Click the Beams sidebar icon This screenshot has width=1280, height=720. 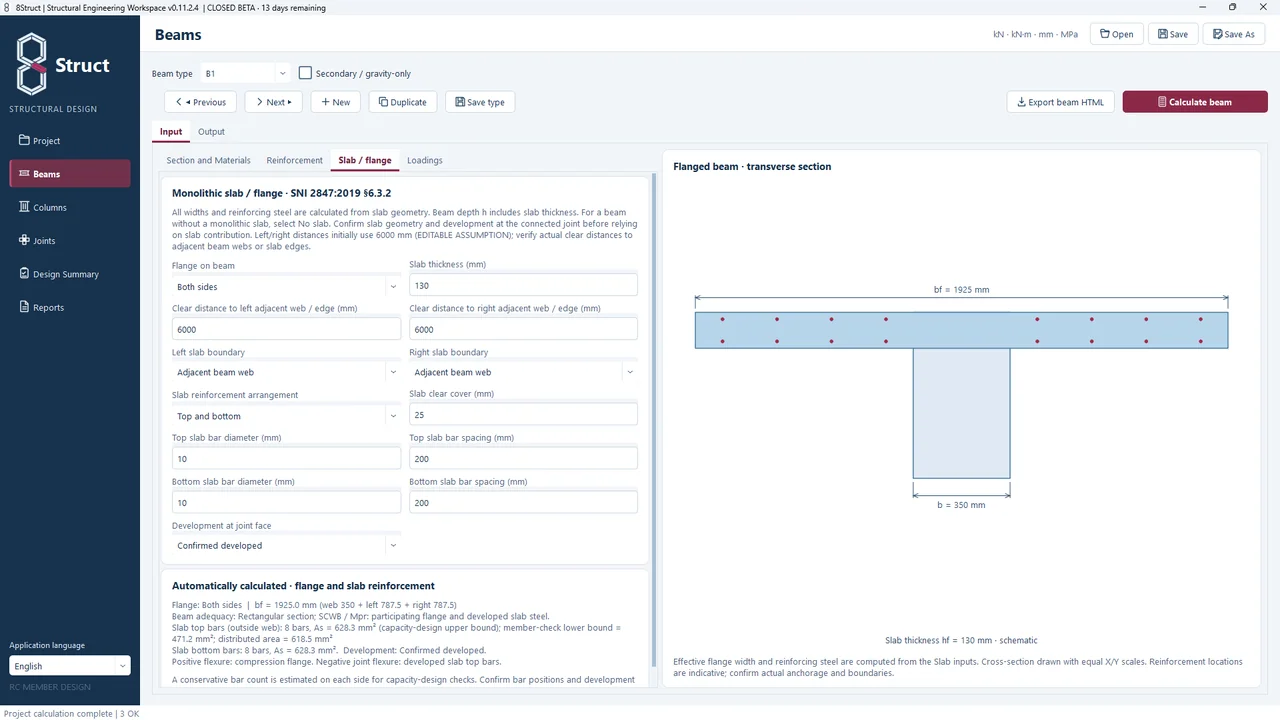pos(24,174)
